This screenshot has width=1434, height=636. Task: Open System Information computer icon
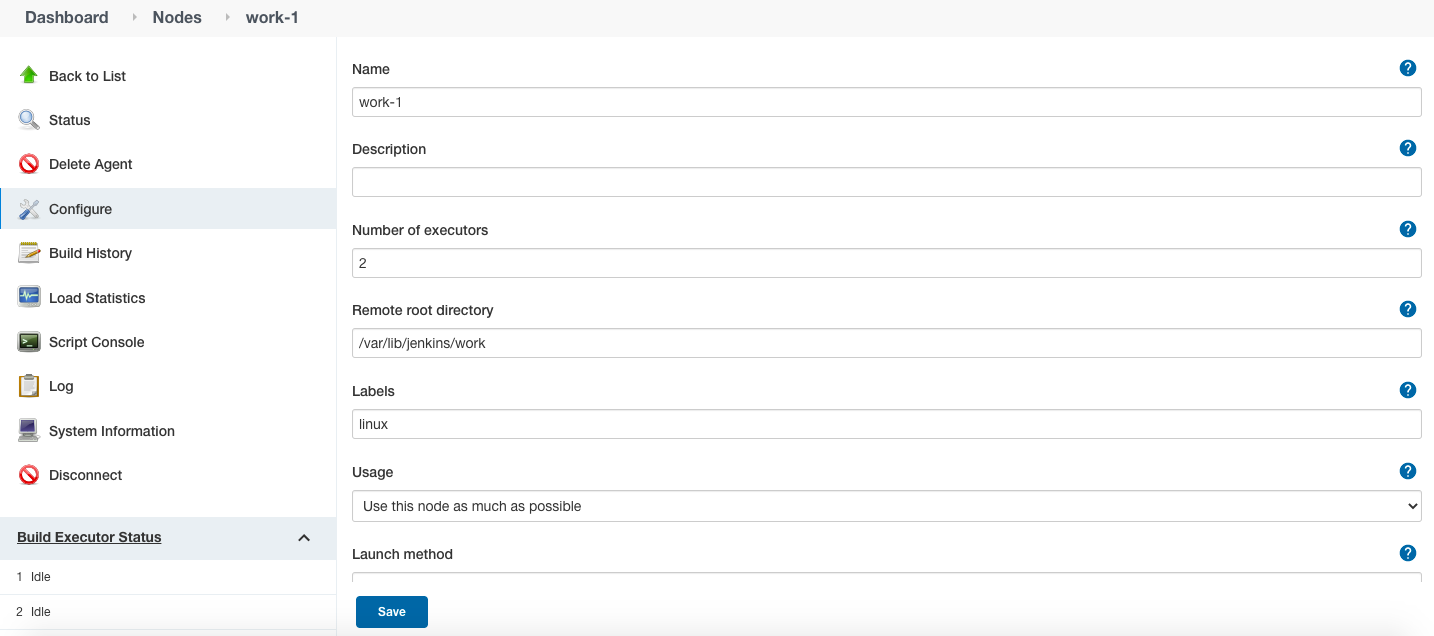(29, 431)
